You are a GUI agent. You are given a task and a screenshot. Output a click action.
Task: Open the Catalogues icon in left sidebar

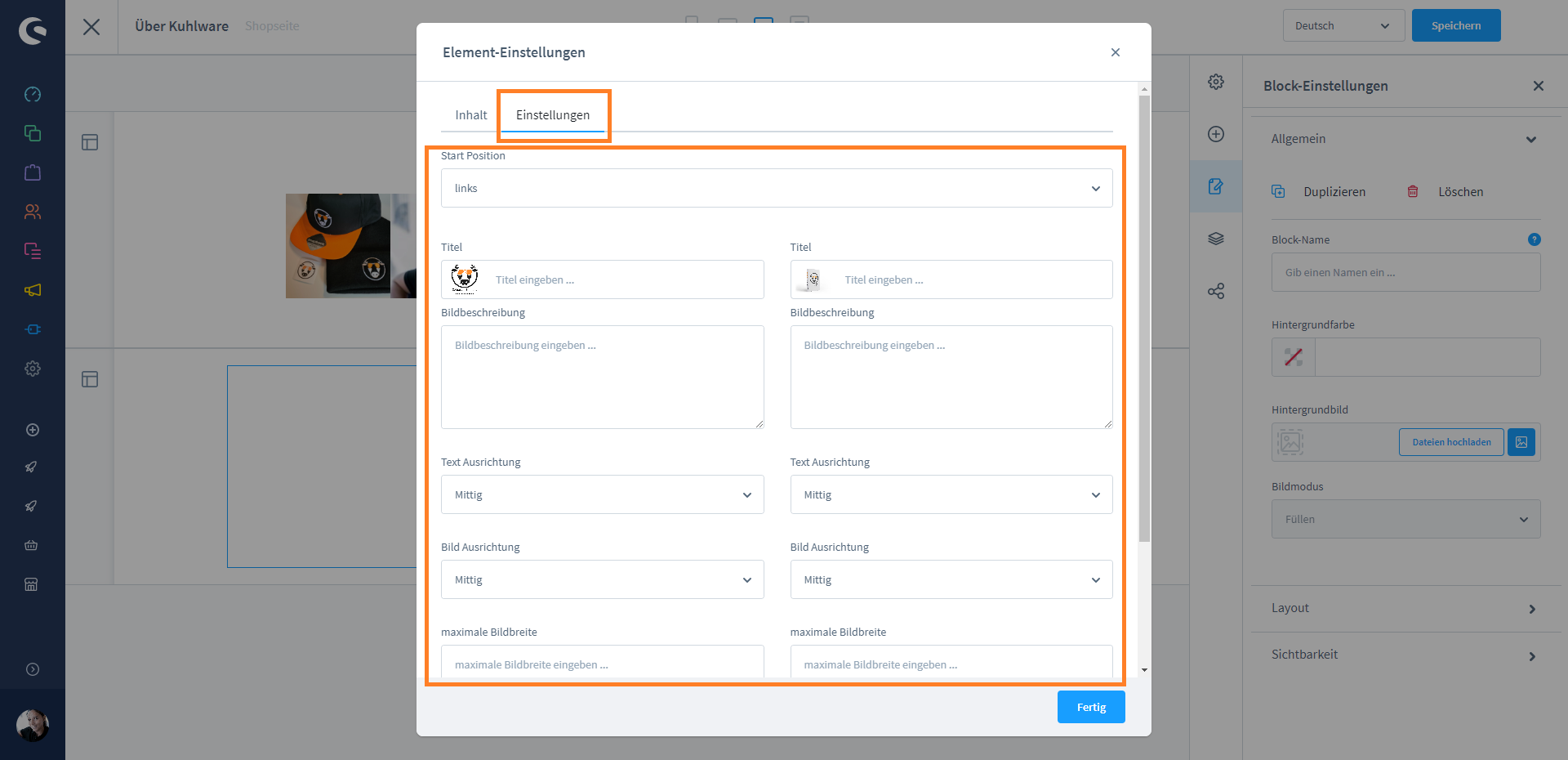coord(33,133)
